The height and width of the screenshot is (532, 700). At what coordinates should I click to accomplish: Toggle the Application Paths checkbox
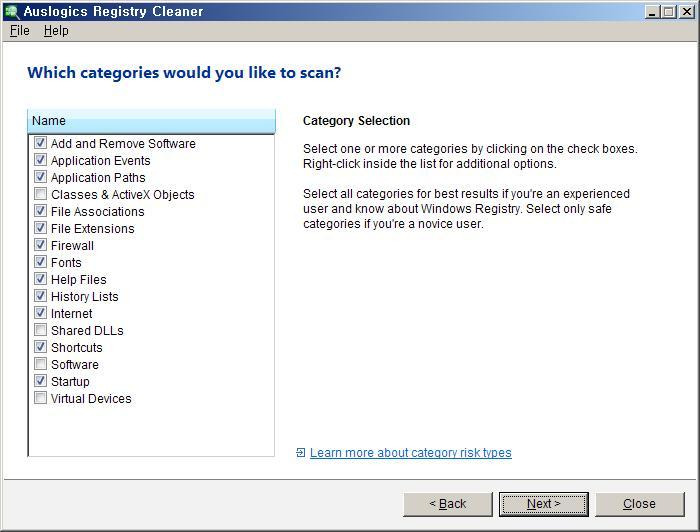tap(40, 177)
